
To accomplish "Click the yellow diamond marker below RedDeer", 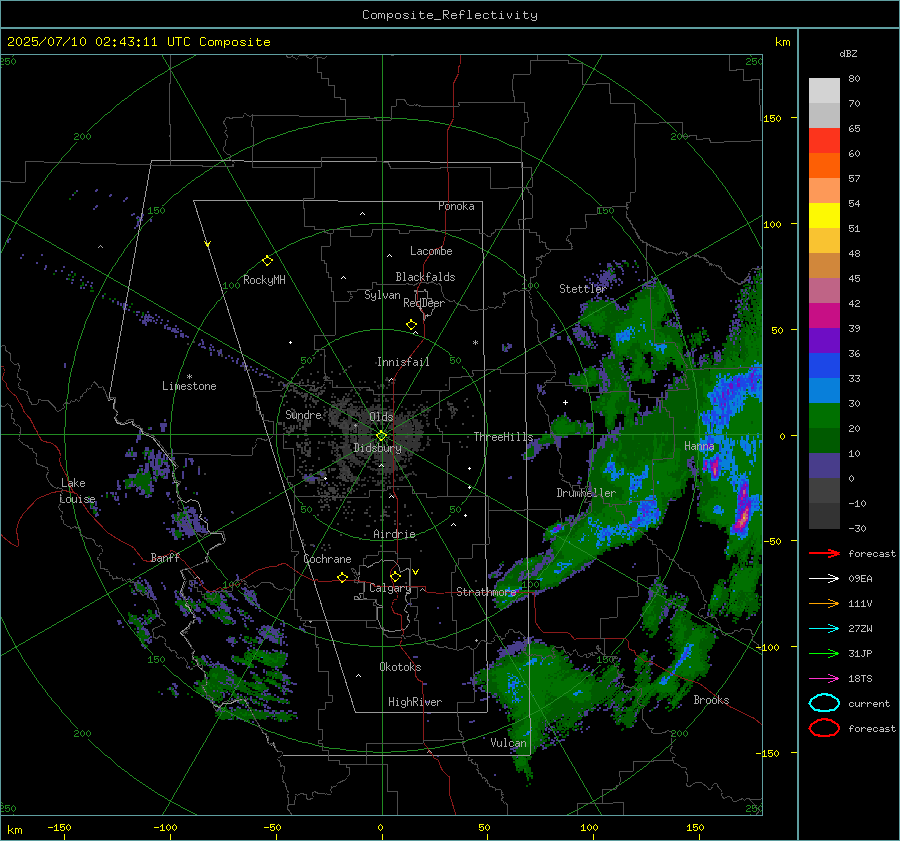I will [411, 325].
